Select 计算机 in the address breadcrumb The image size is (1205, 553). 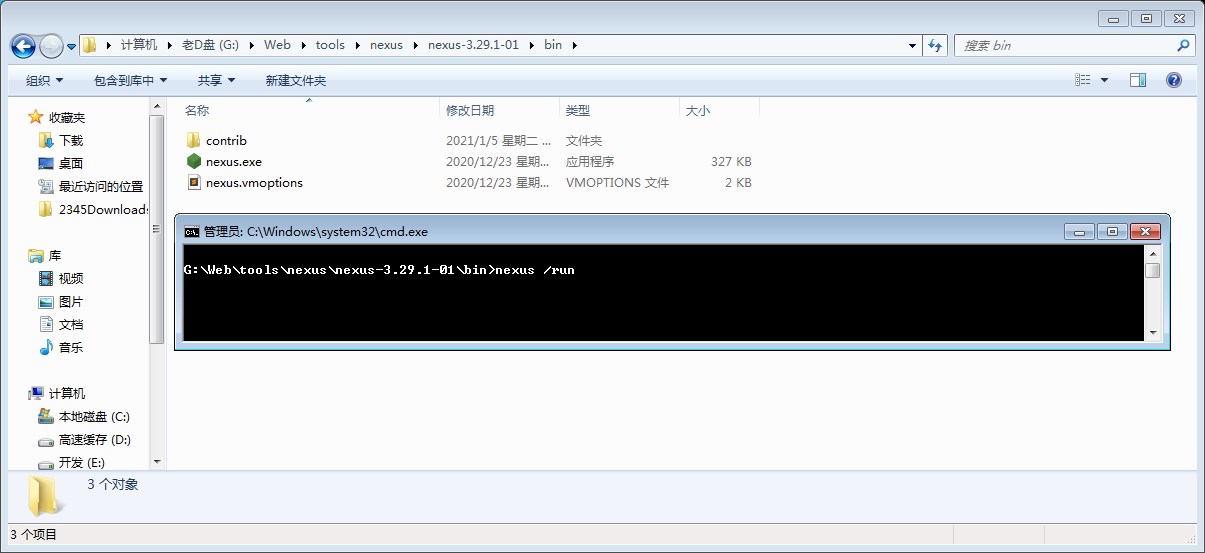139,45
